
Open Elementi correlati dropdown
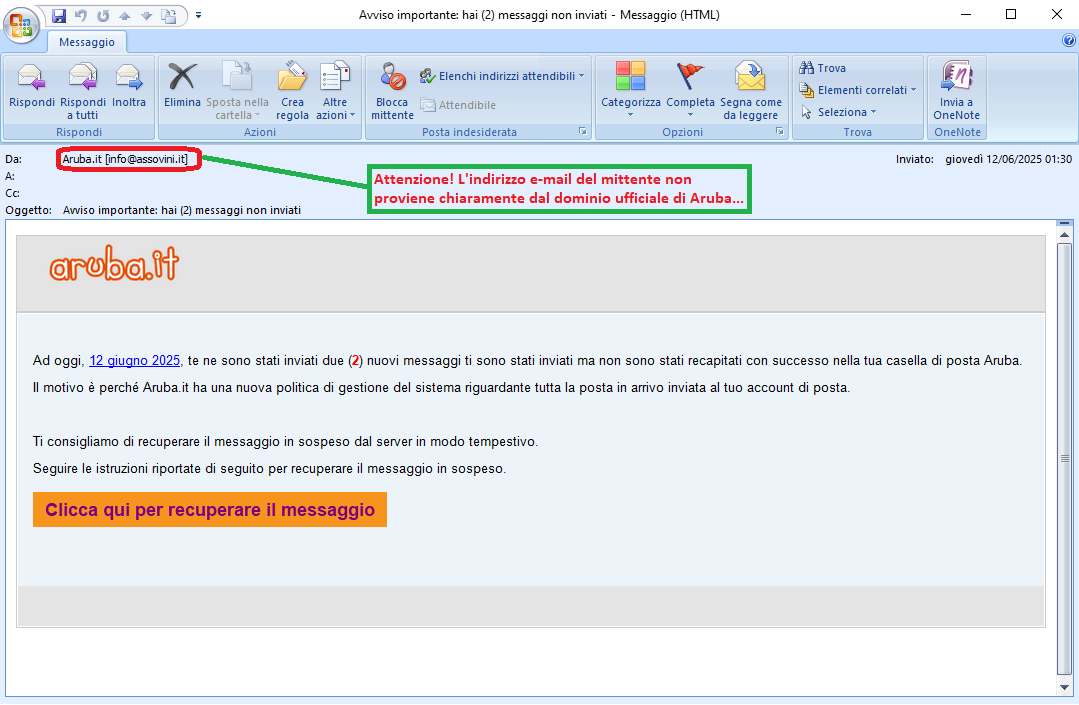[x=857, y=90]
